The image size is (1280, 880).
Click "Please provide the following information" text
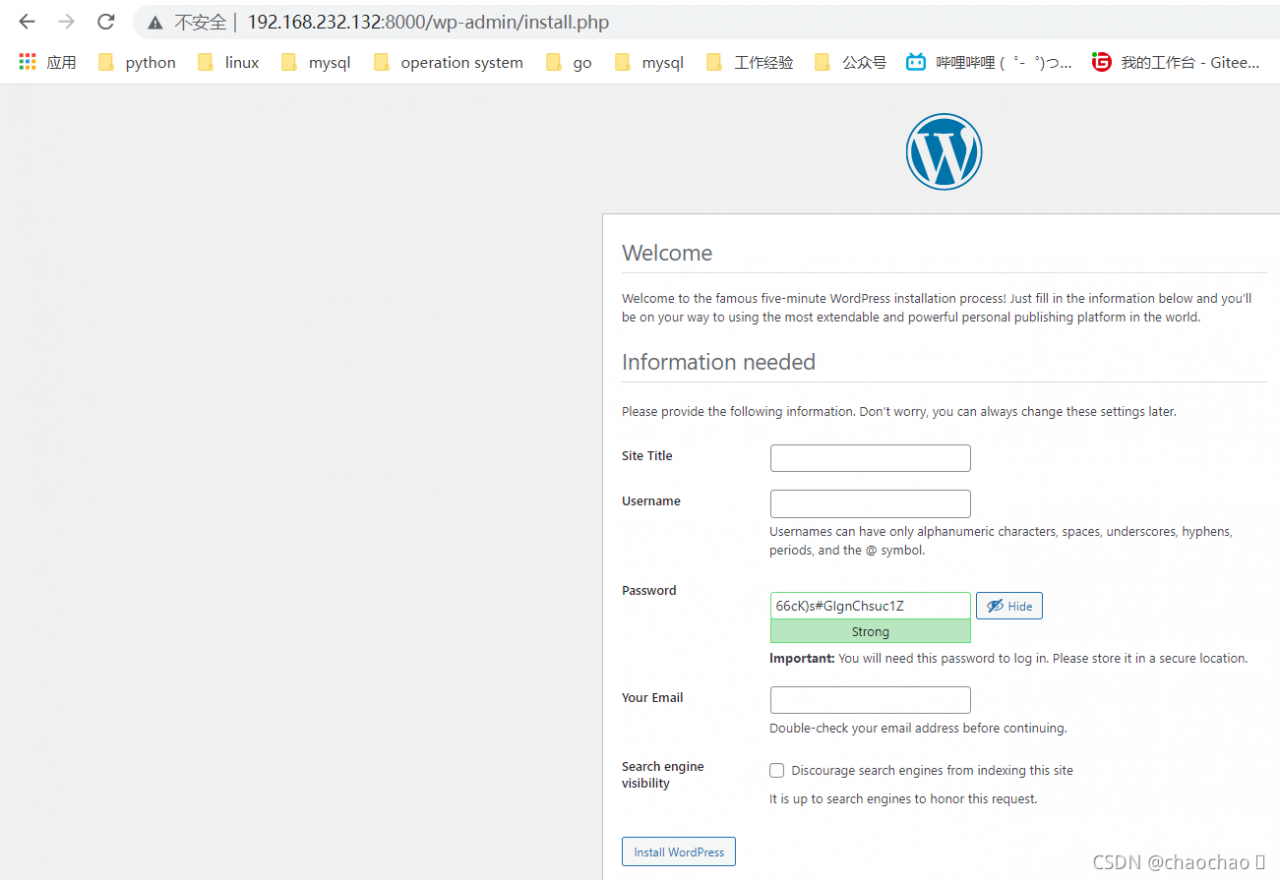pyautogui.click(x=899, y=411)
